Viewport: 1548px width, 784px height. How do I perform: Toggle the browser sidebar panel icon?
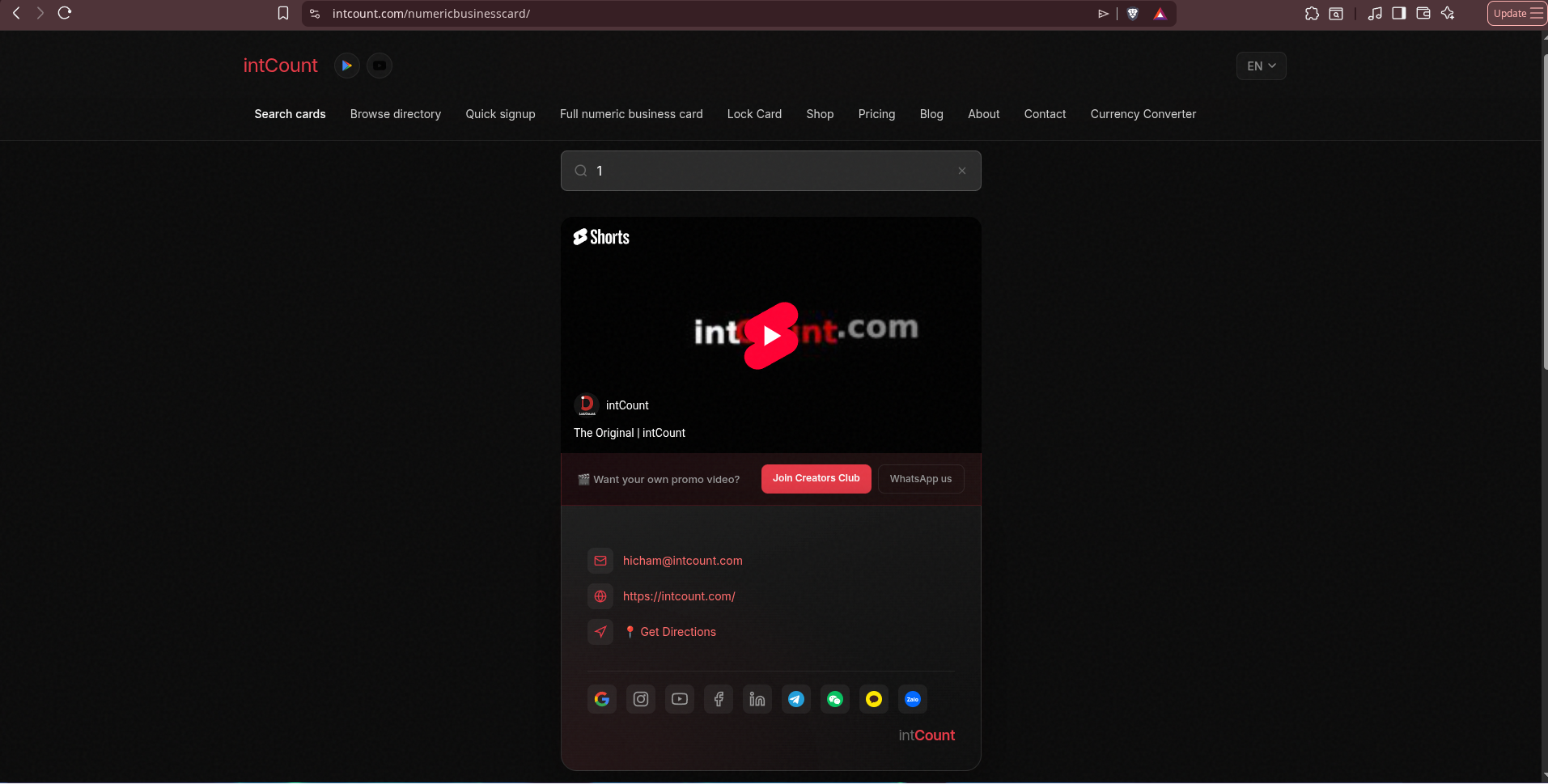[x=1398, y=14]
